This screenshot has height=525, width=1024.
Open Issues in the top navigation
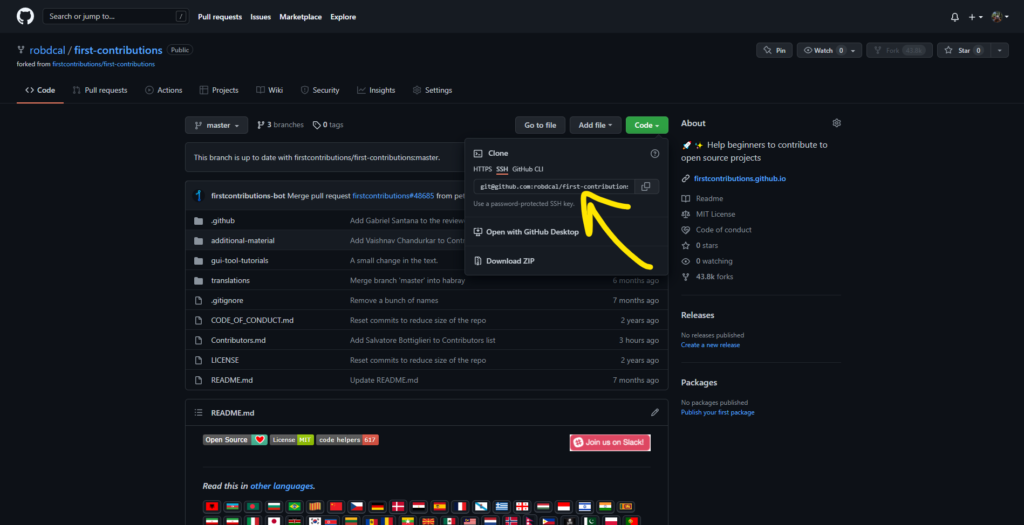(x=261, y=17)
